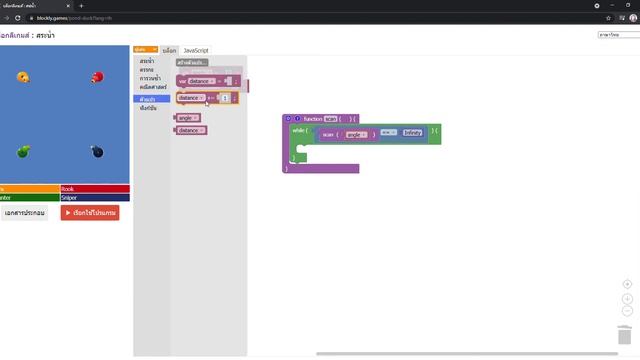Open the orange player selector dropdown
The width and height of the screenshot is (640, 360).
pos(145,49)
